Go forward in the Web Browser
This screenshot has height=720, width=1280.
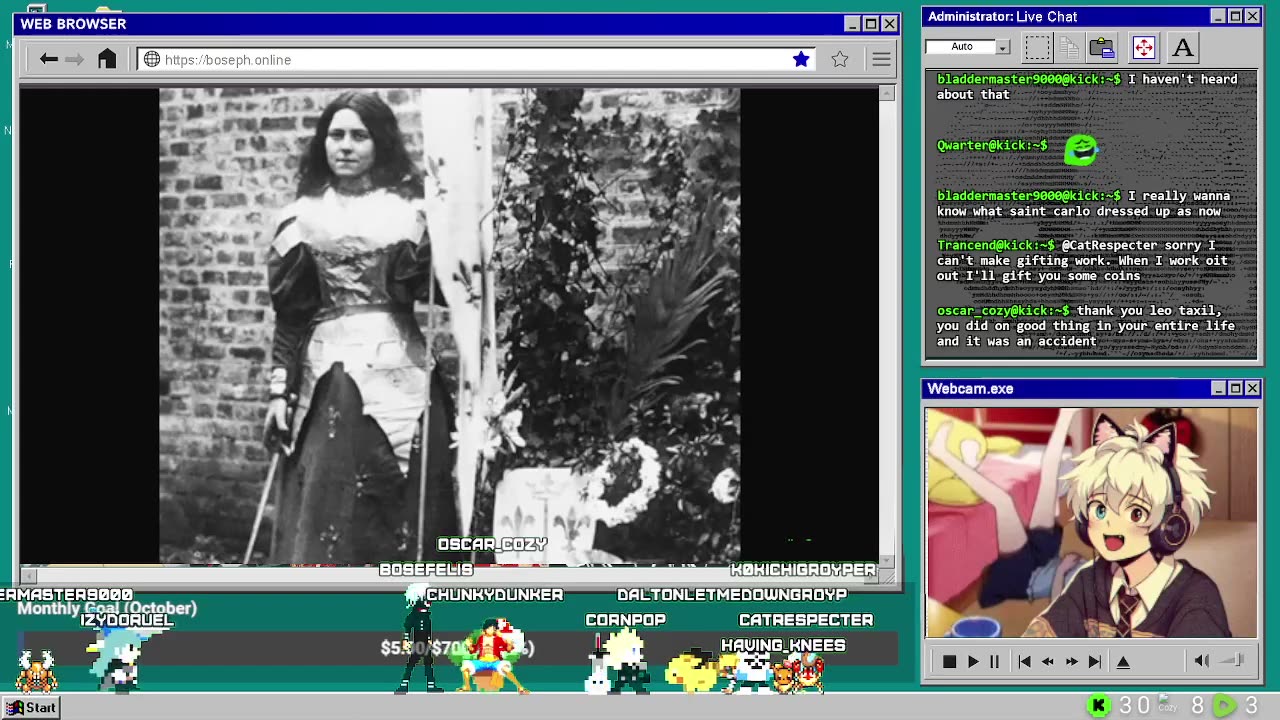[74, 59]
